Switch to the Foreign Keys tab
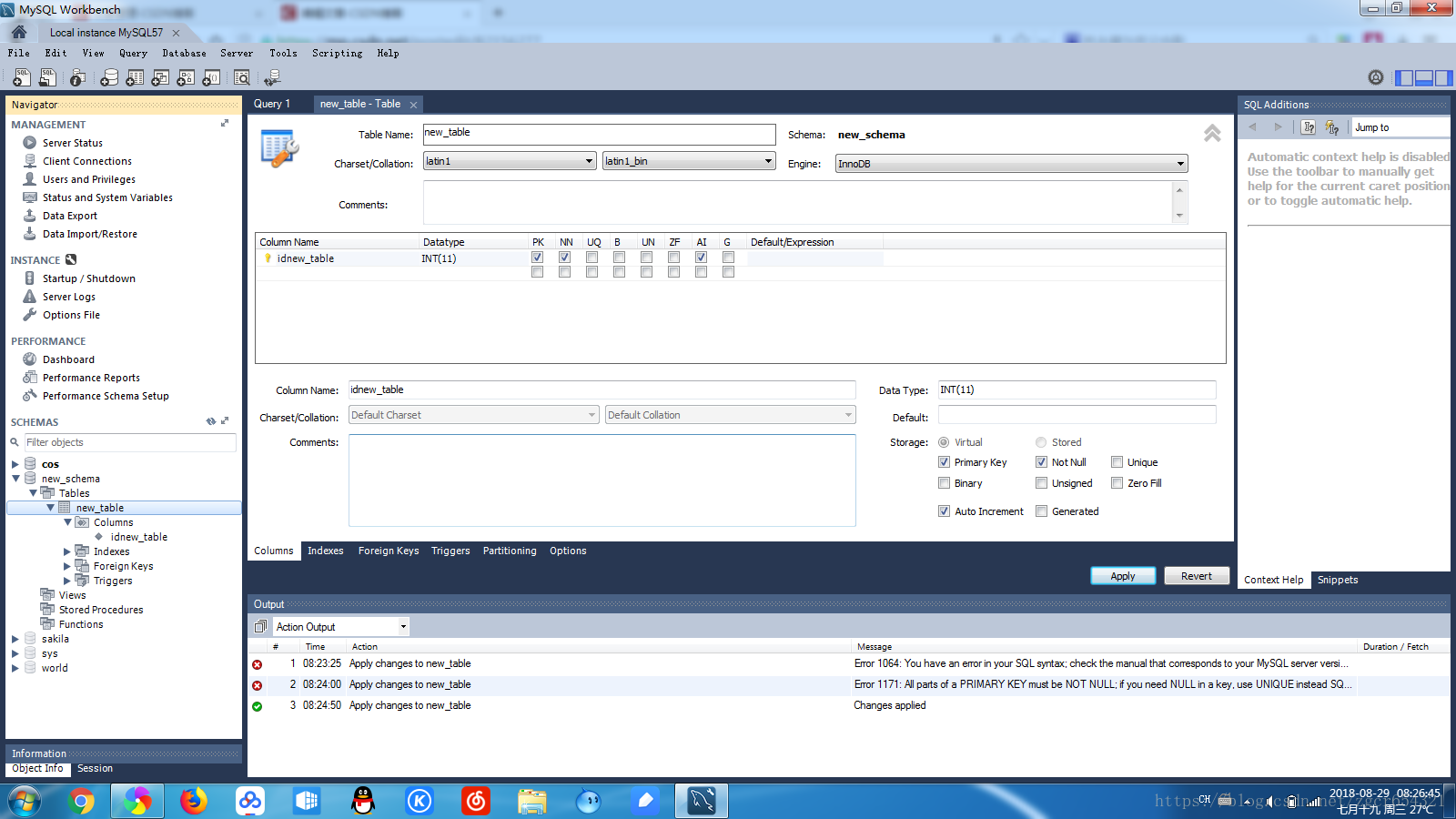Viewport: 1456px width, 819px height. [389, 551]
